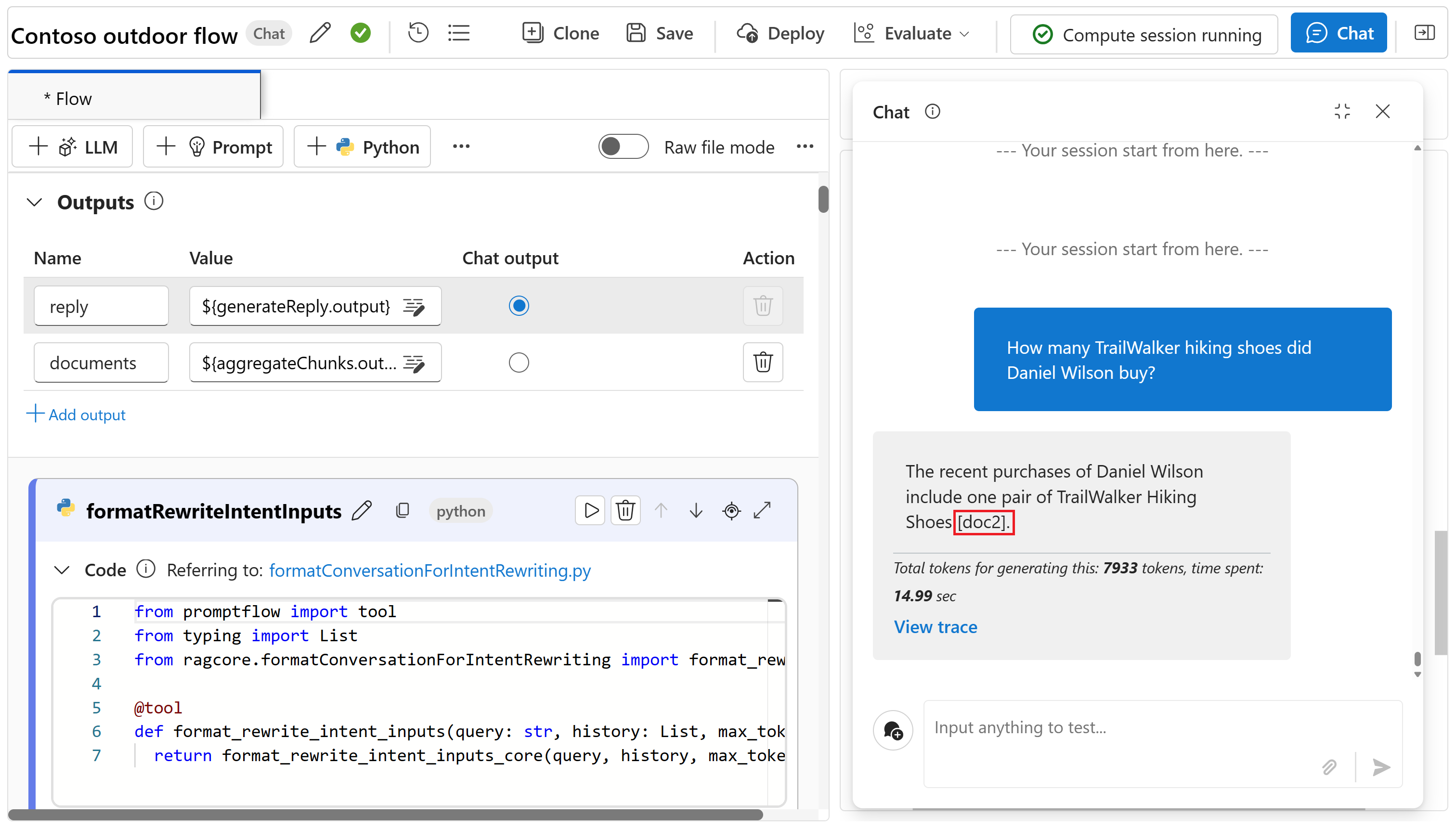Image resolution: width=1456 pixels, height=829 pixels.
Task: Click the python language tag
Action: [461, 511]
